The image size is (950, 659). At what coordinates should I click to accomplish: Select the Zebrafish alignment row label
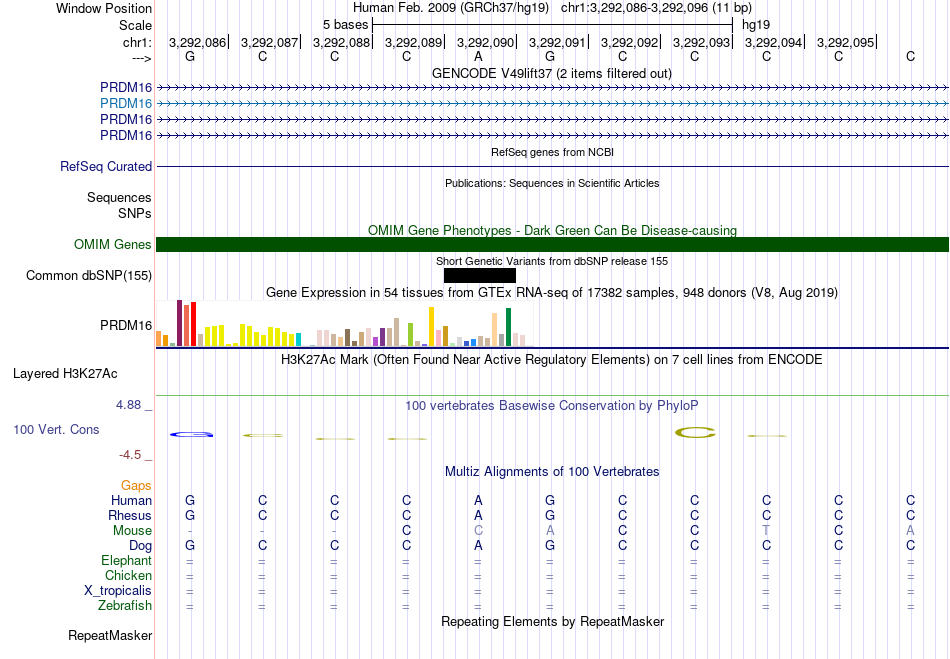pos(125,605)
